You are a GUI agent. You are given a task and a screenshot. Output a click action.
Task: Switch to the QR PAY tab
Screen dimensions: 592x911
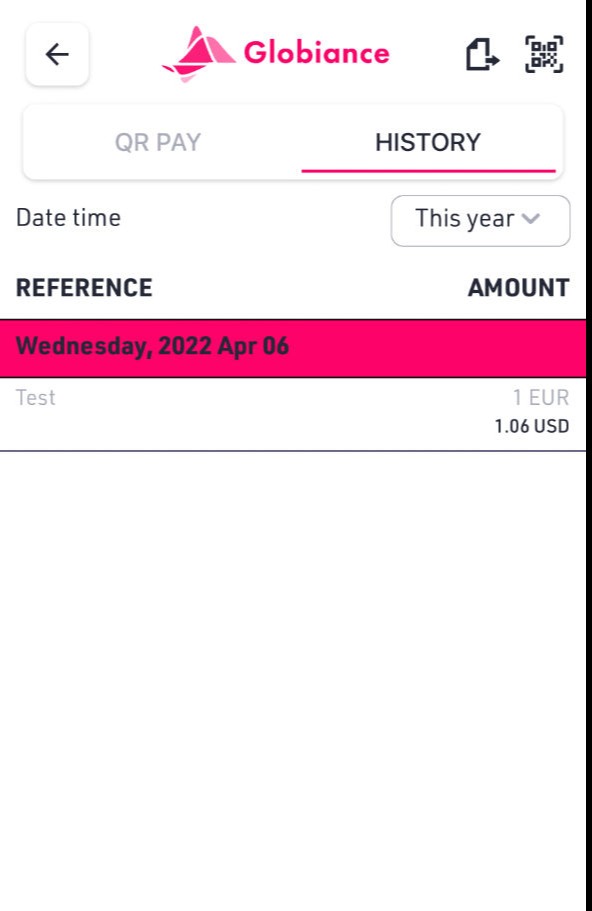tap(161, 142)
